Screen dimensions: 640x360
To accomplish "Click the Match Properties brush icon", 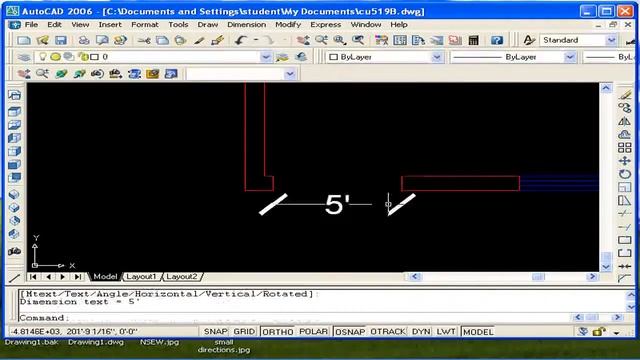I will click(199, 40).
